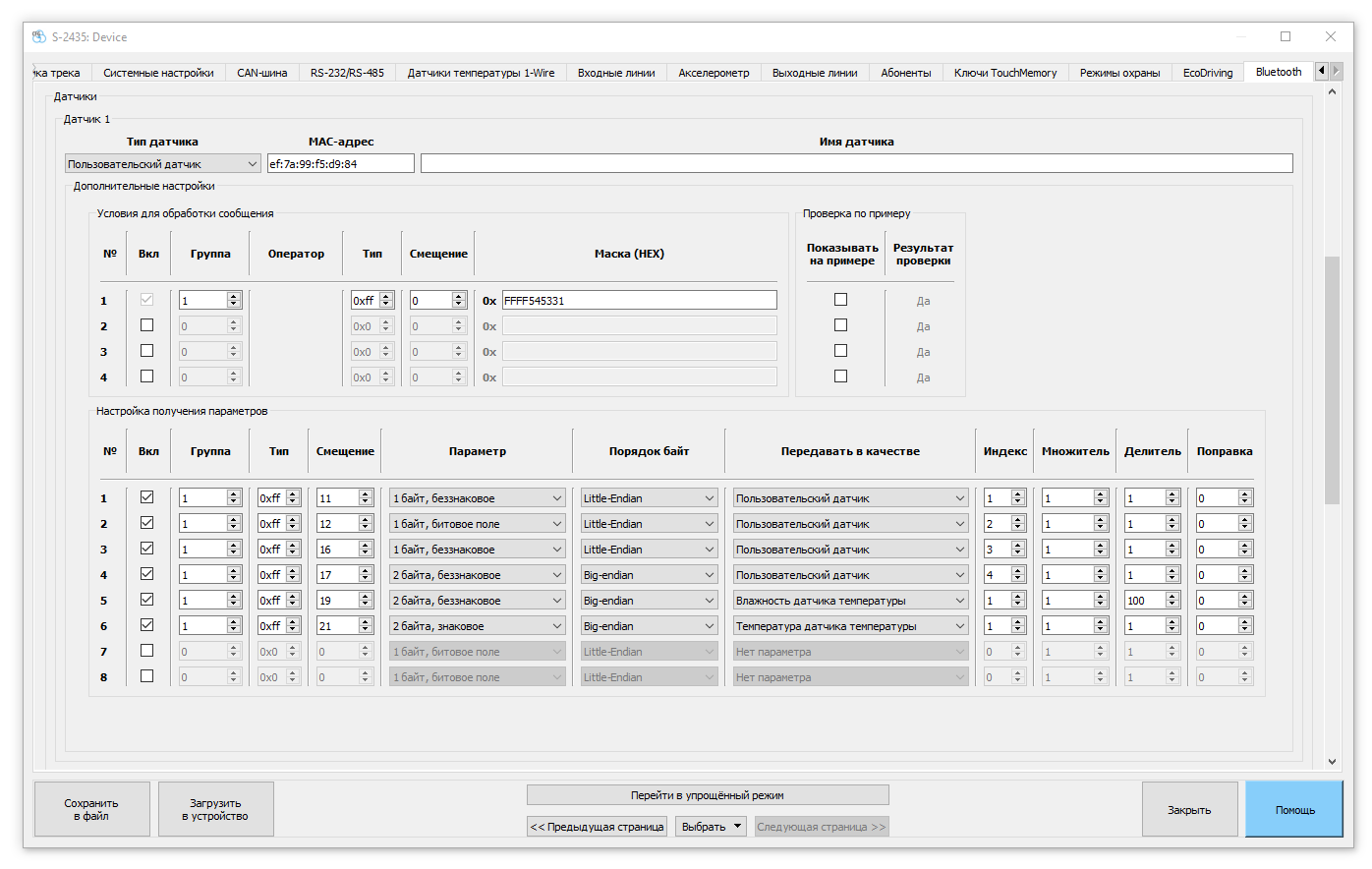
Task: Uncheck Вкл for parameter row 6
Action: coord(146,625)
